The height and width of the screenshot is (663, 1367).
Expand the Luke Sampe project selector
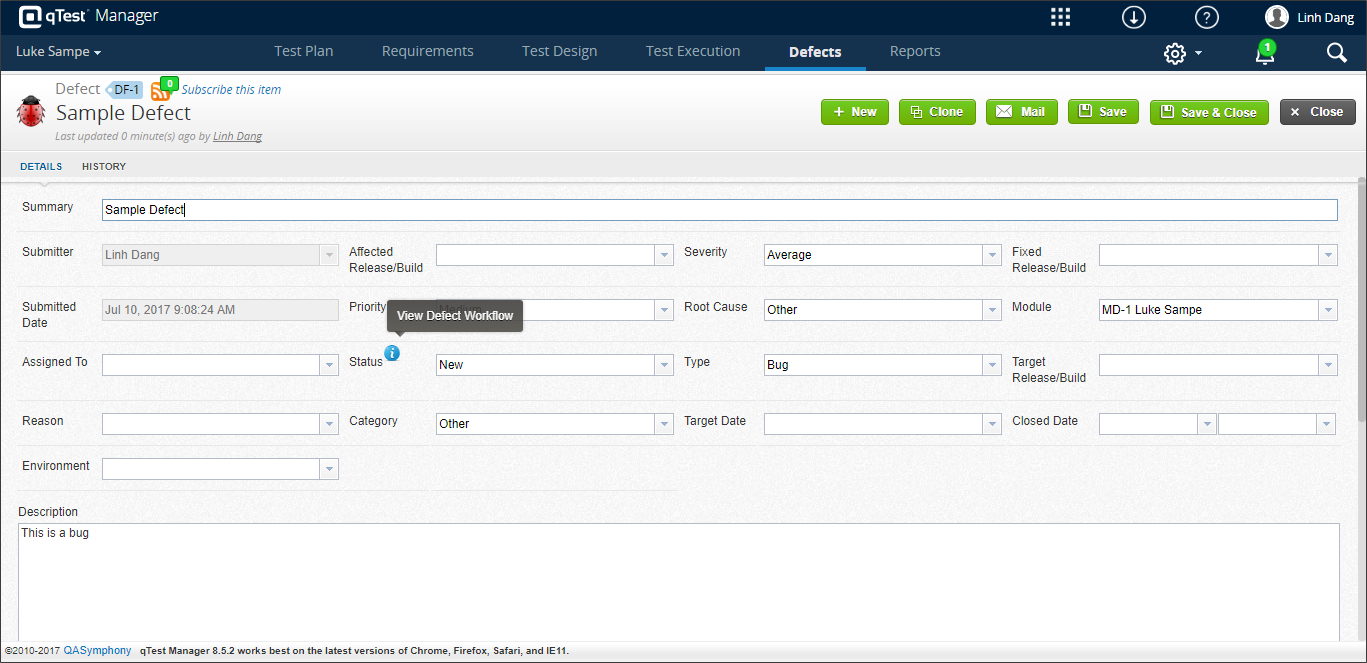(57, 51)
